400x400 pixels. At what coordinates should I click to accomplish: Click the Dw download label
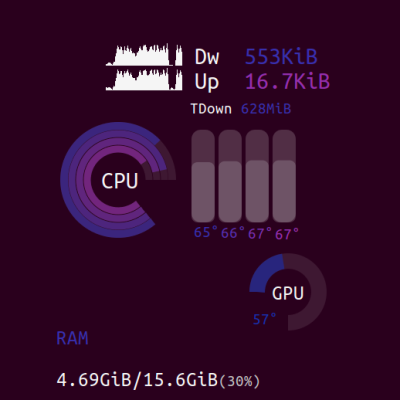[x=207, y=57]
